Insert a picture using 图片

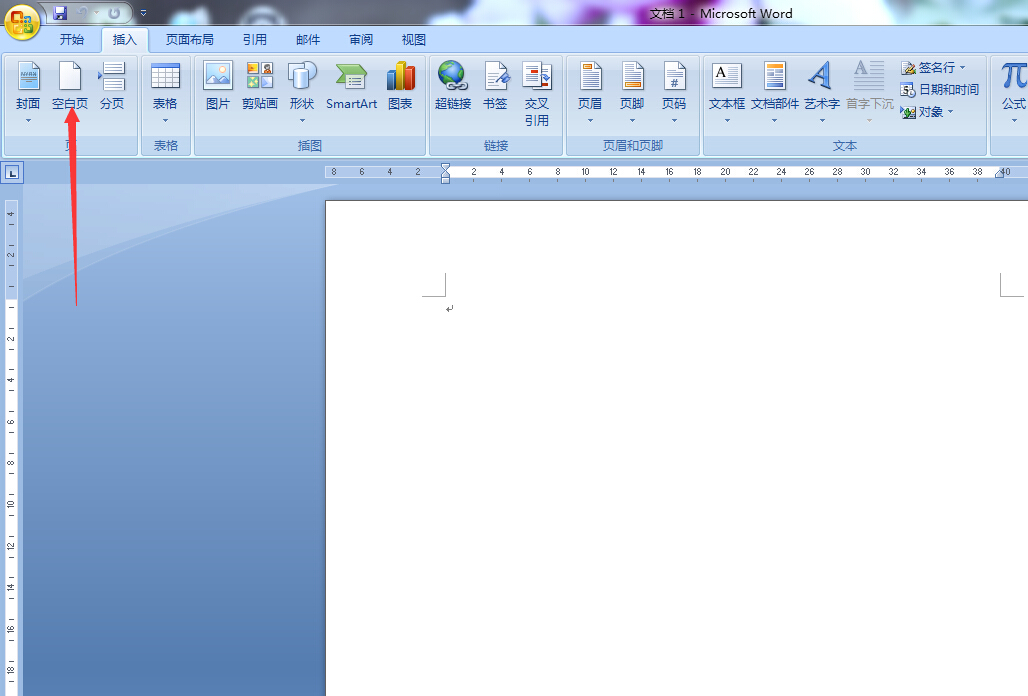pyautogui.click(x=218, y=85)
